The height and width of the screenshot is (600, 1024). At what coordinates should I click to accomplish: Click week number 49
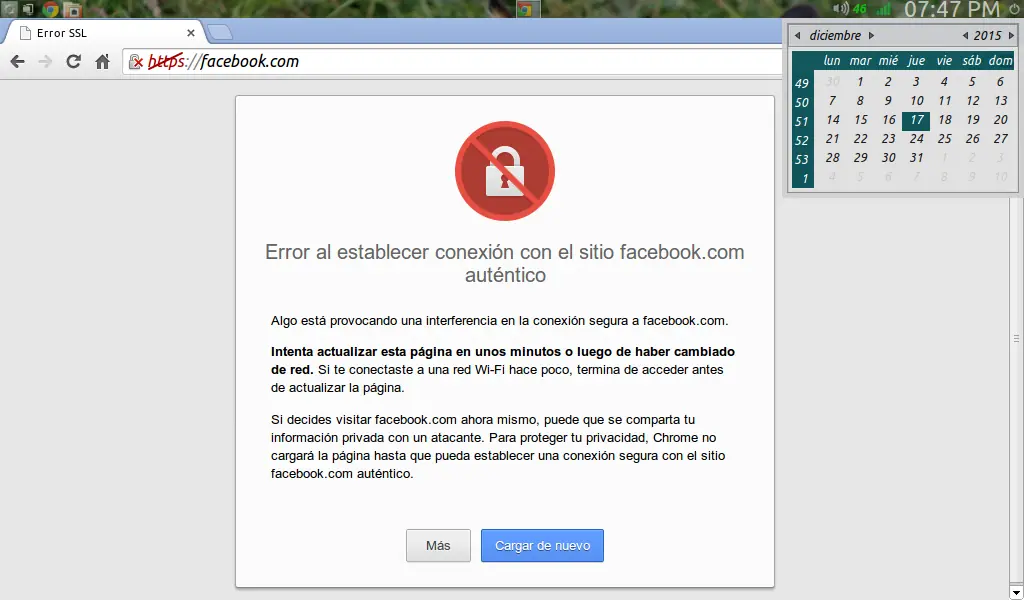coord(802,84)
